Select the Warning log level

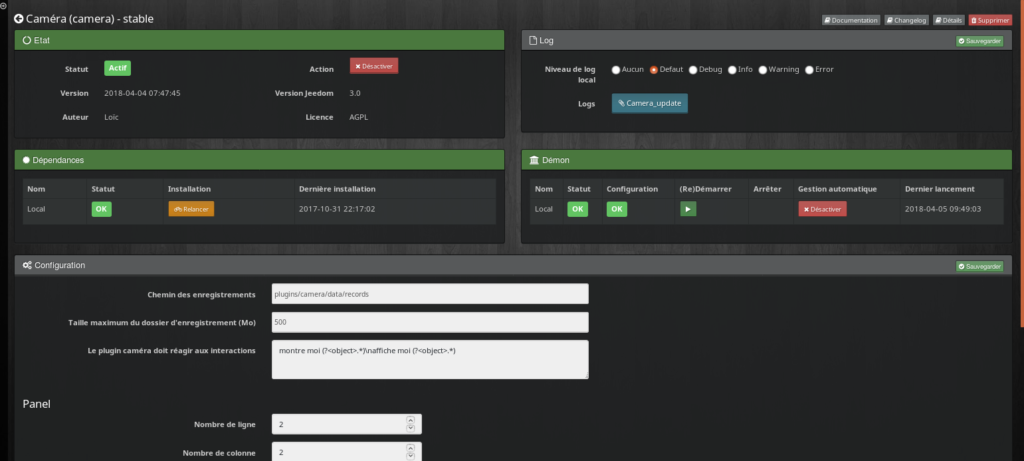762,70
